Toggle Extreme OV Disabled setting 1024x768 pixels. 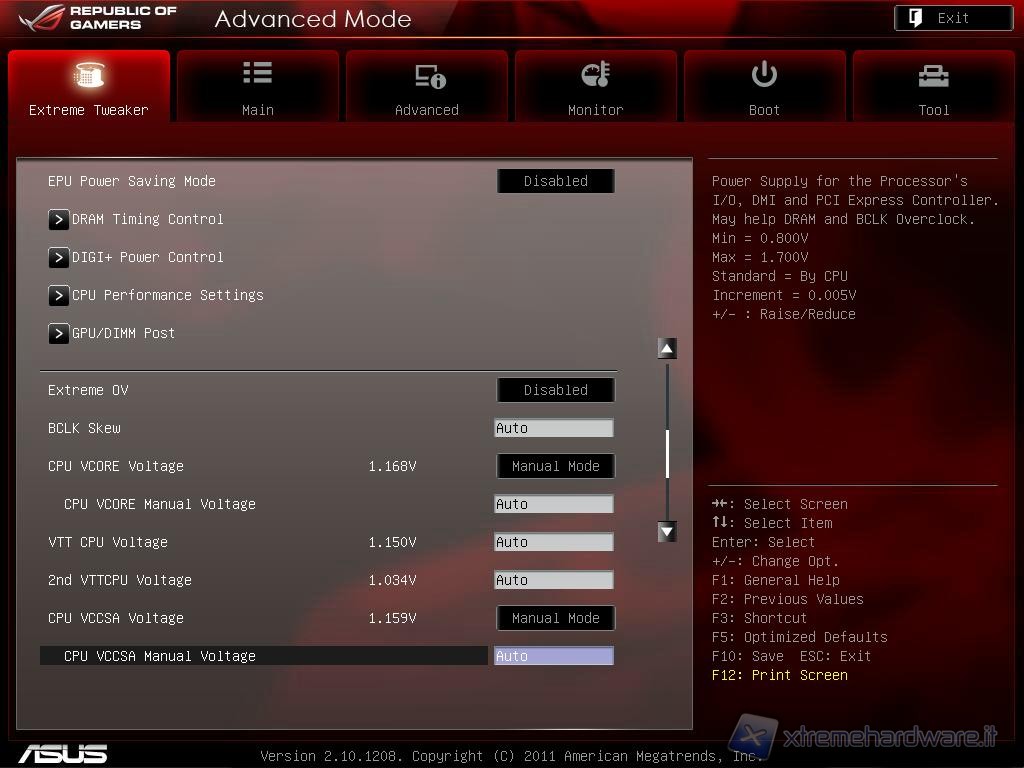[x=555, y=390]
